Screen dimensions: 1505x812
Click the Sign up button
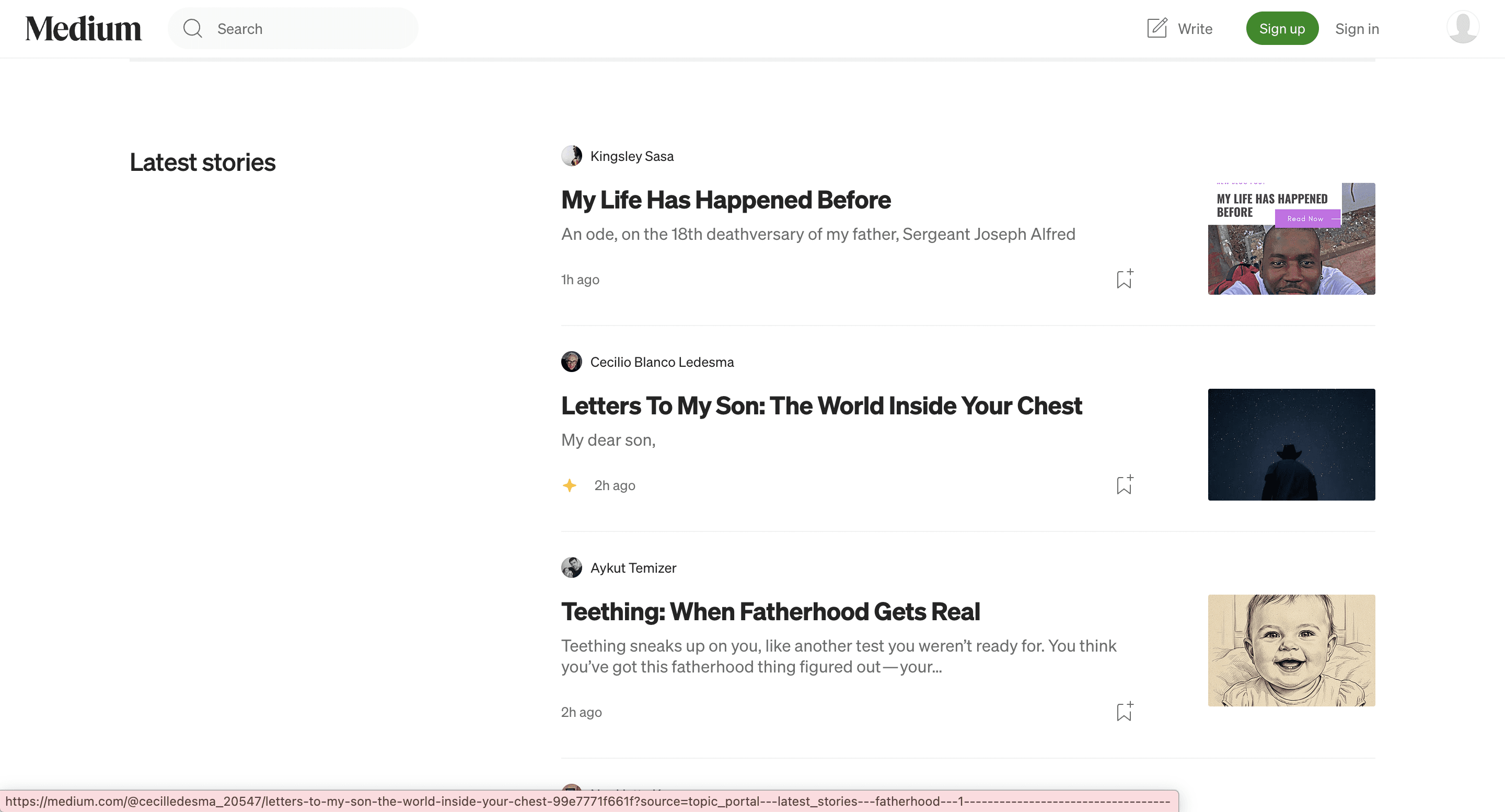pyautogui.click(x=1282, y=28)
